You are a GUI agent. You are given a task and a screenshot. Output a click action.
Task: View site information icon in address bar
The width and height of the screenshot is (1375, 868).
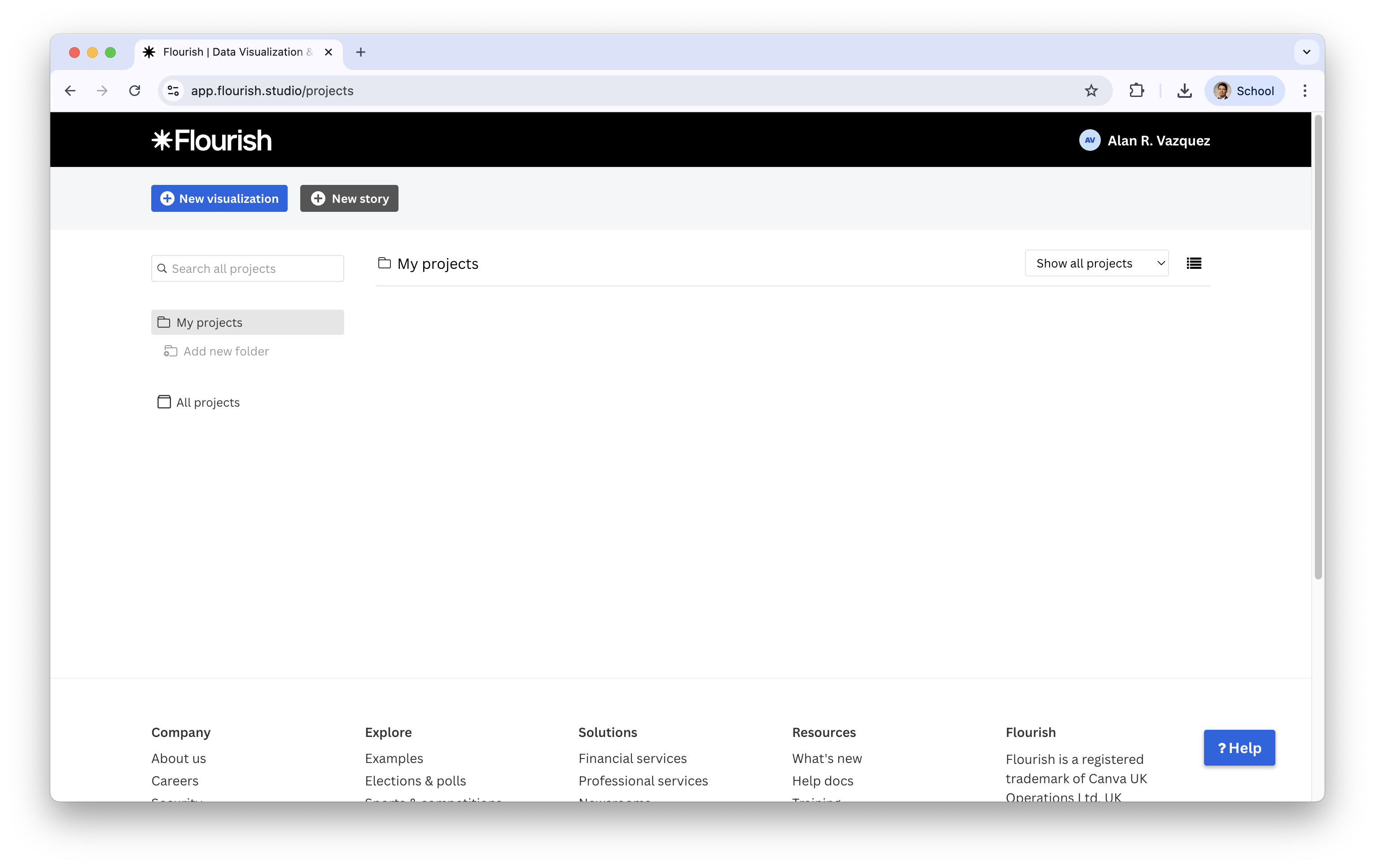173,91
